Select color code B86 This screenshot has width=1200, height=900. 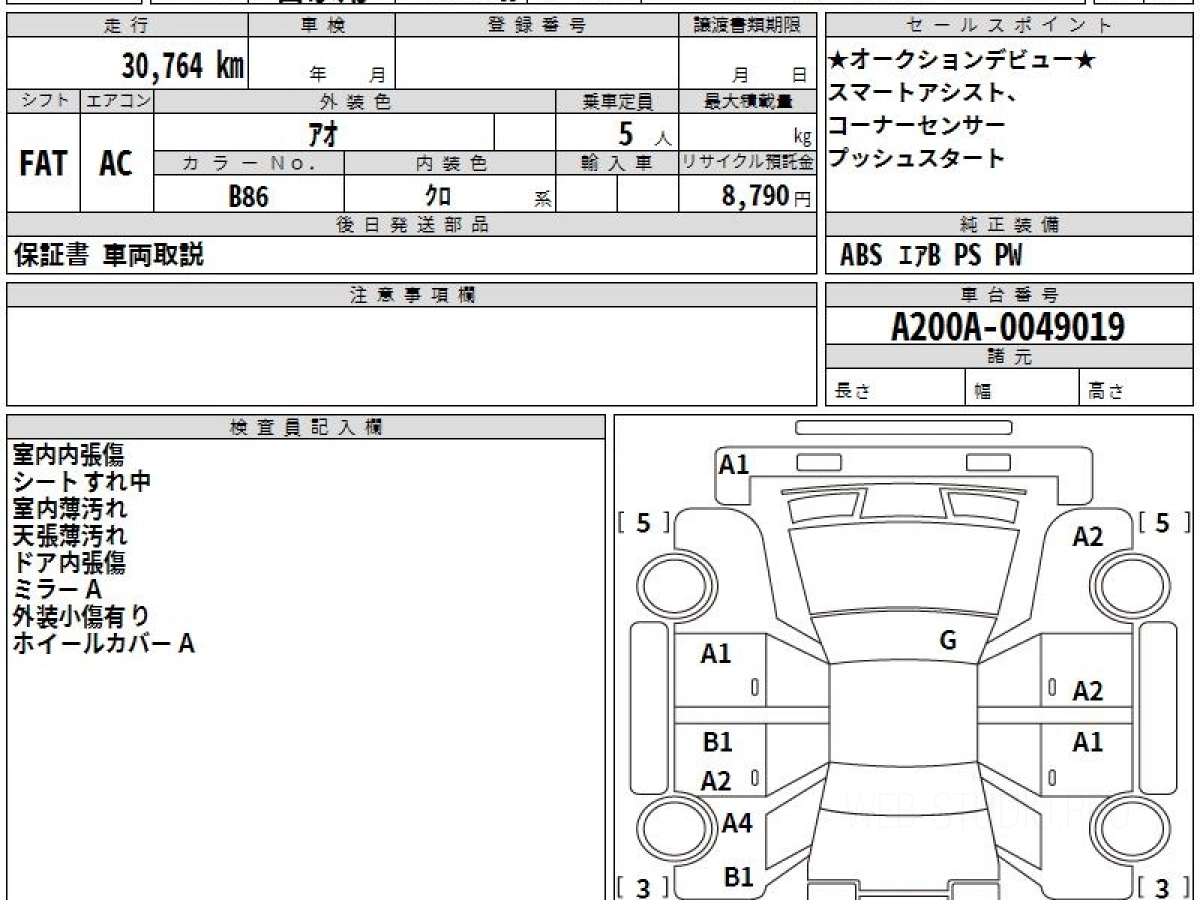click(x=249, y=196)
